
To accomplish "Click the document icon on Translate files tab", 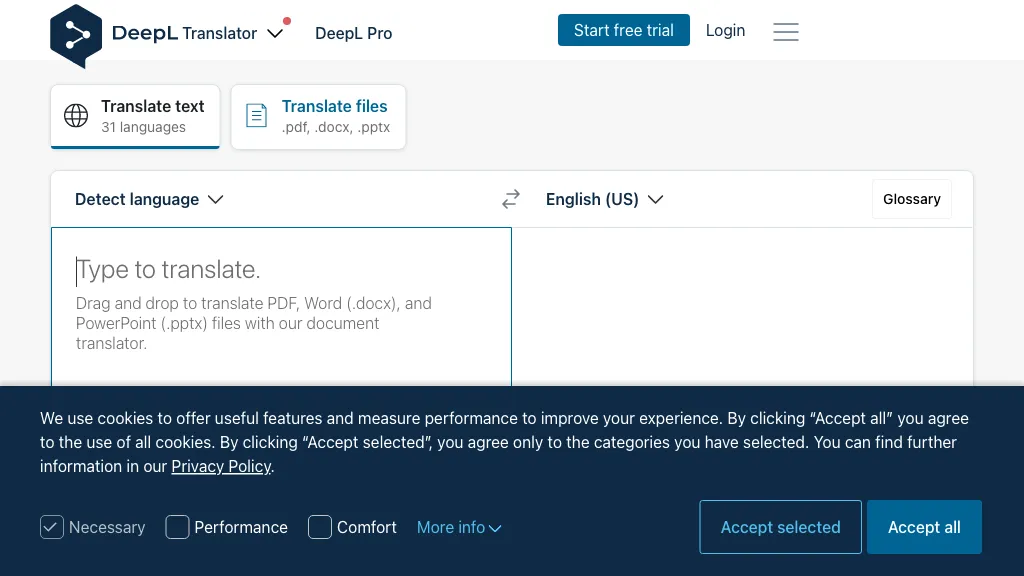I will [x=257, y=116].
